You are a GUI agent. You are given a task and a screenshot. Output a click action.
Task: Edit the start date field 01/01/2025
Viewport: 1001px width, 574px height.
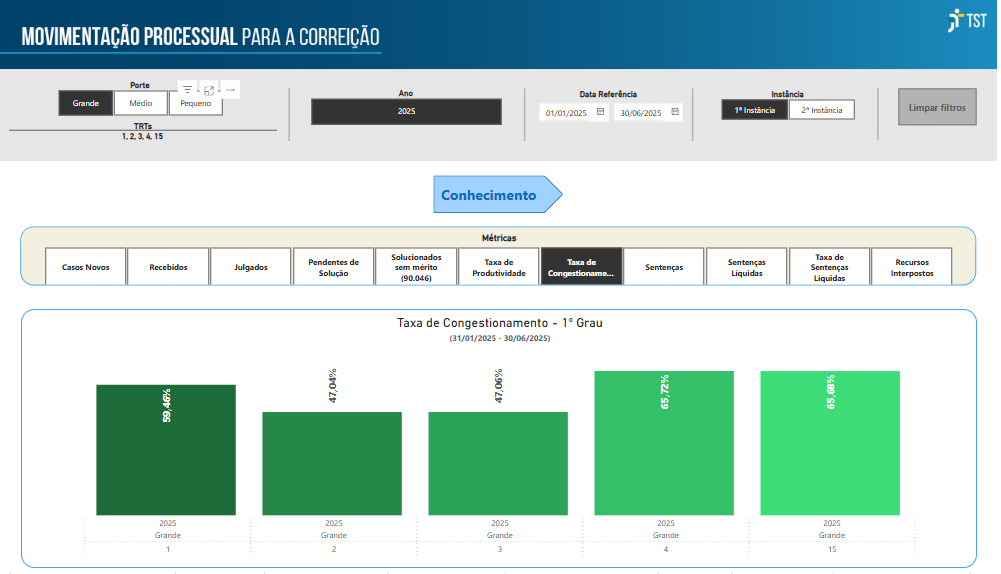[x=567, y=113]
